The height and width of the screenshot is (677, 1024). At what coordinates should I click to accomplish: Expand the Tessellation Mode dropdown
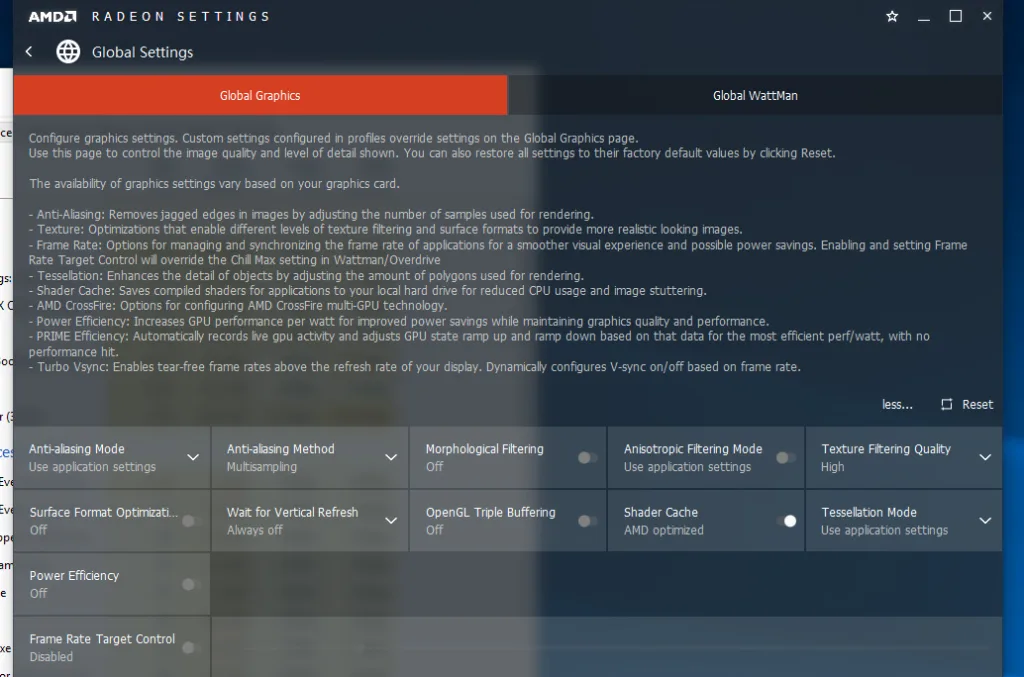(x=985, y=521)
